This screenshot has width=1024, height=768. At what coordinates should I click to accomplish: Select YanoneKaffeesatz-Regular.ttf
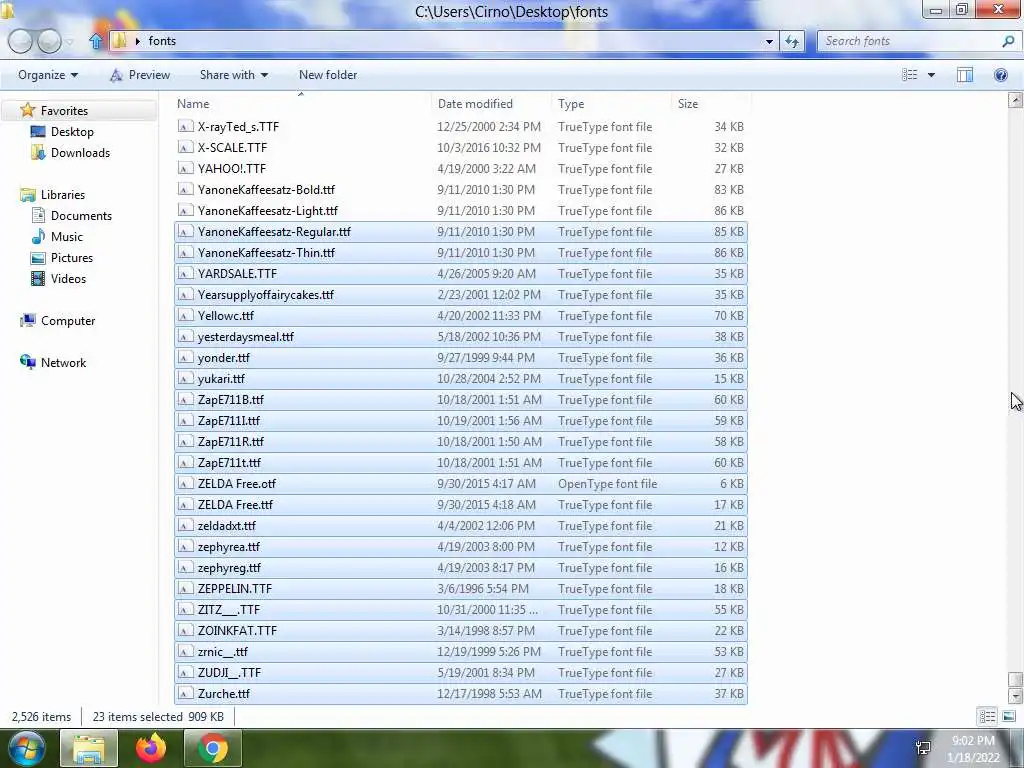coord(460,232)
